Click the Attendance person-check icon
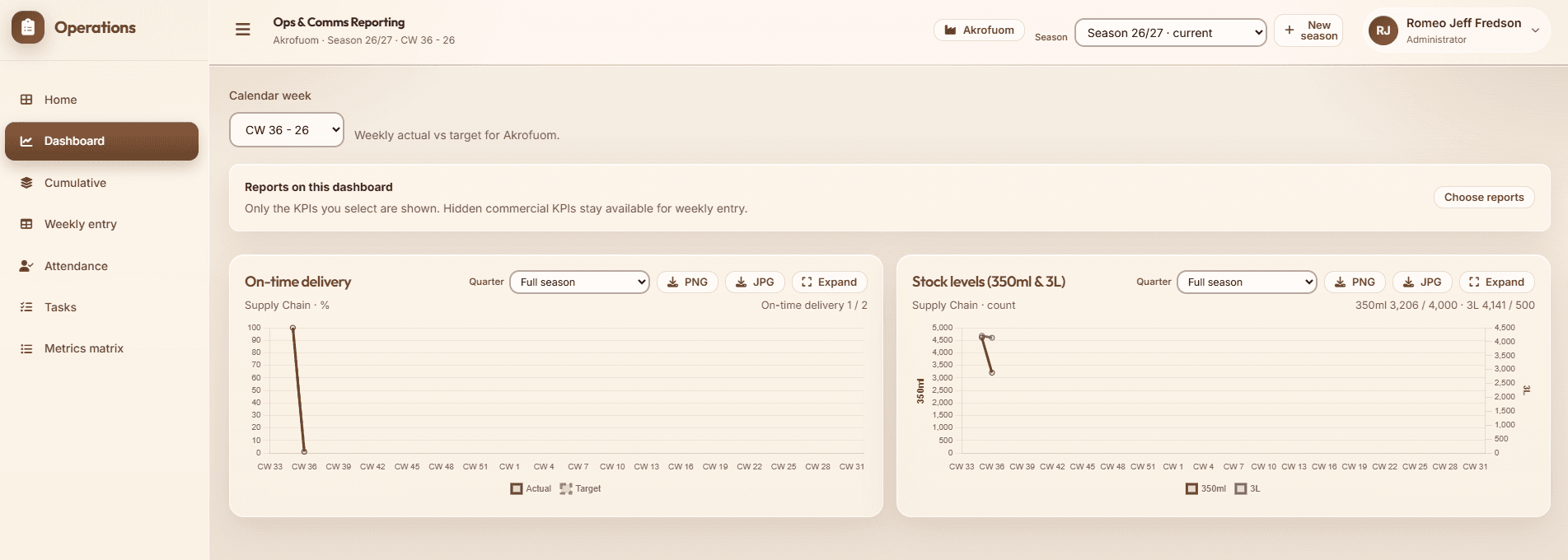1568x560 pixels. (26, 266)
